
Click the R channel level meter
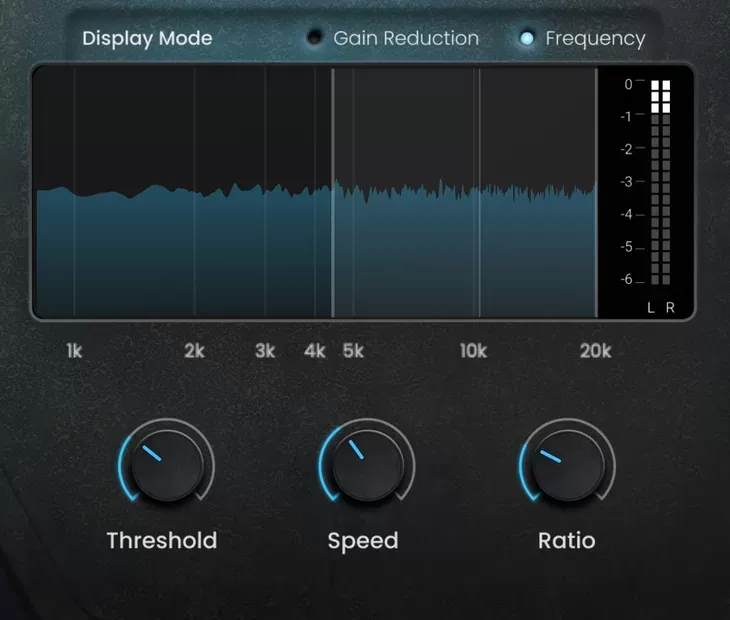[x=666, y=182]
